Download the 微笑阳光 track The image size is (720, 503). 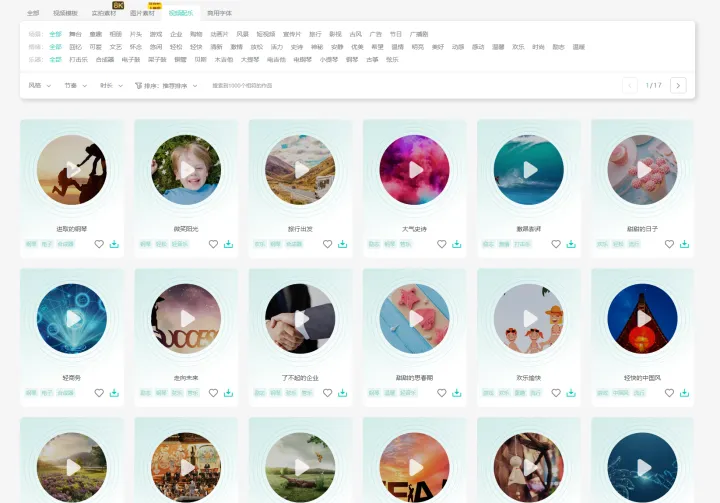[228, 244]
